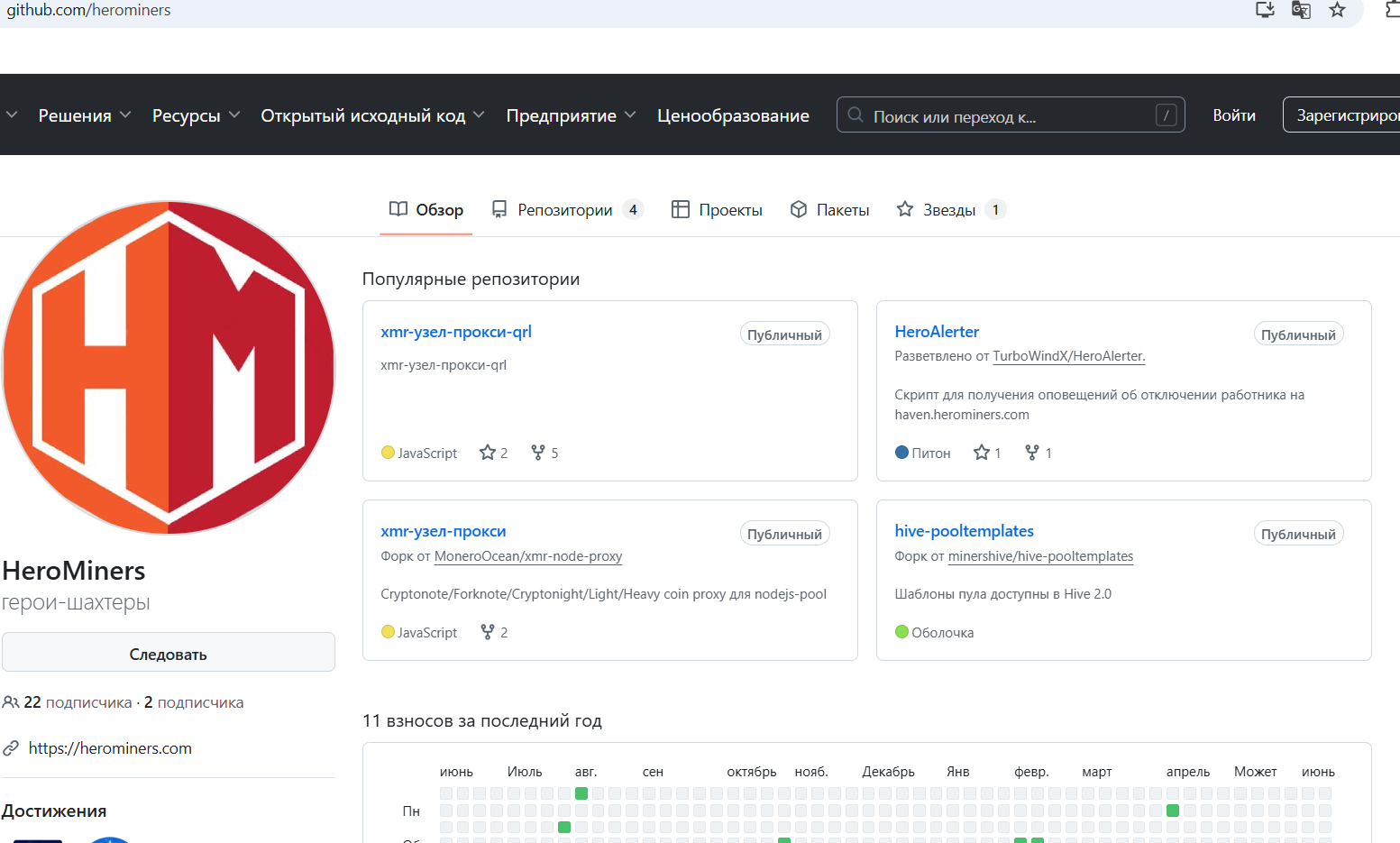The height and width of the screenshot is (843, 1400).
Task: Click the fork count on HeroAlerter
Action: (1039, 453)
